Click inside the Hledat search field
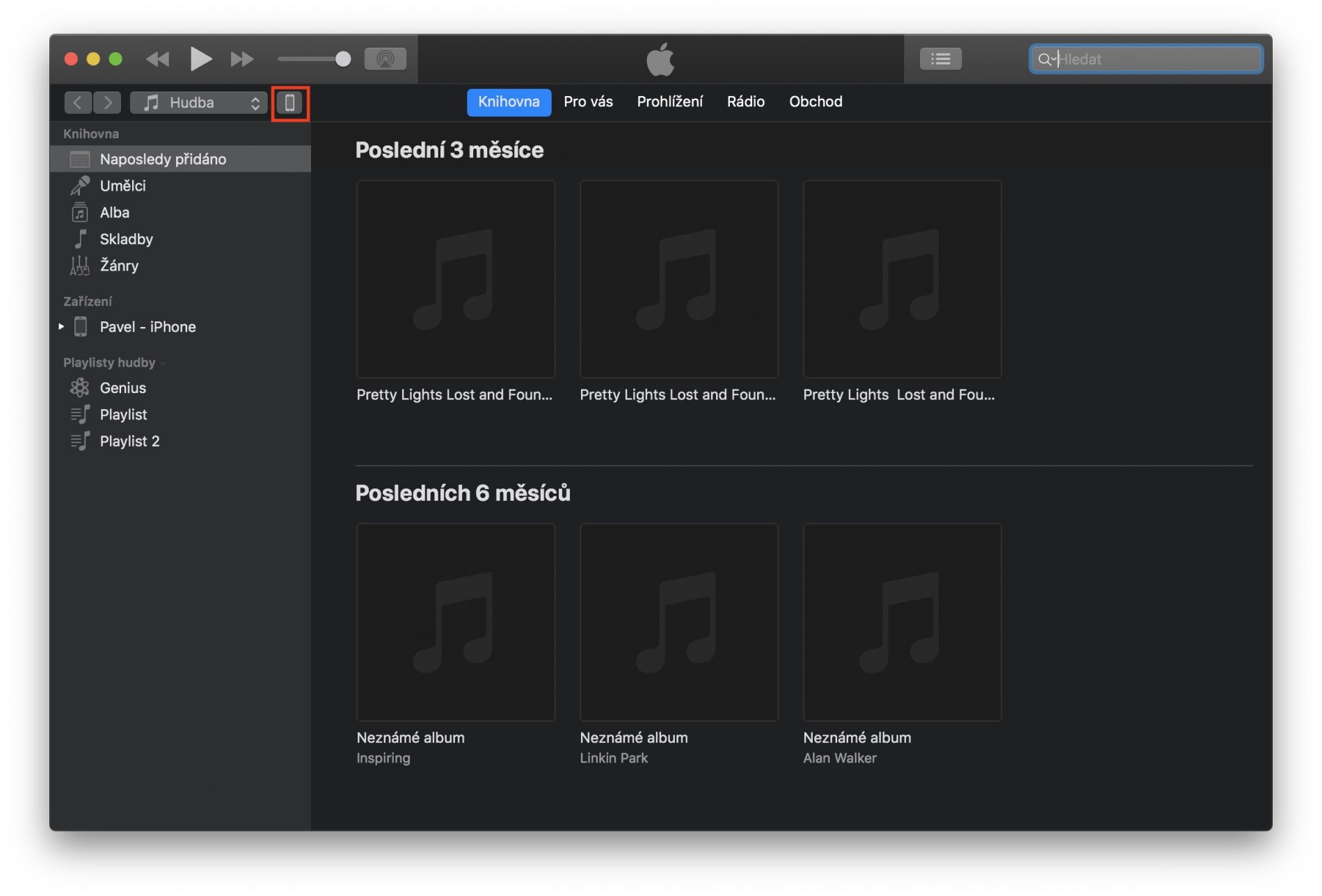The height and width of the screenshot is (896, 1322). coord(1145,59)
